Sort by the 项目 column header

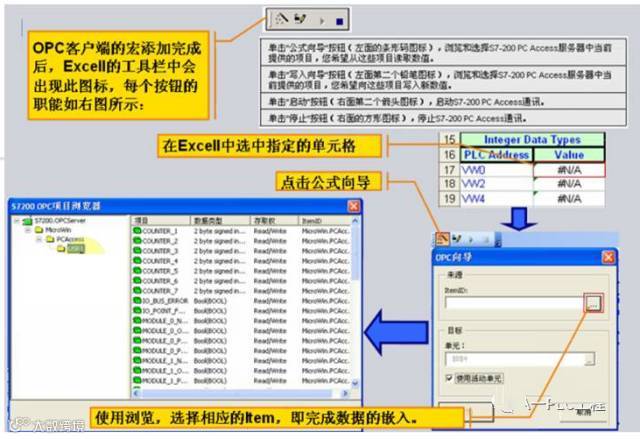tap(160, 221)
